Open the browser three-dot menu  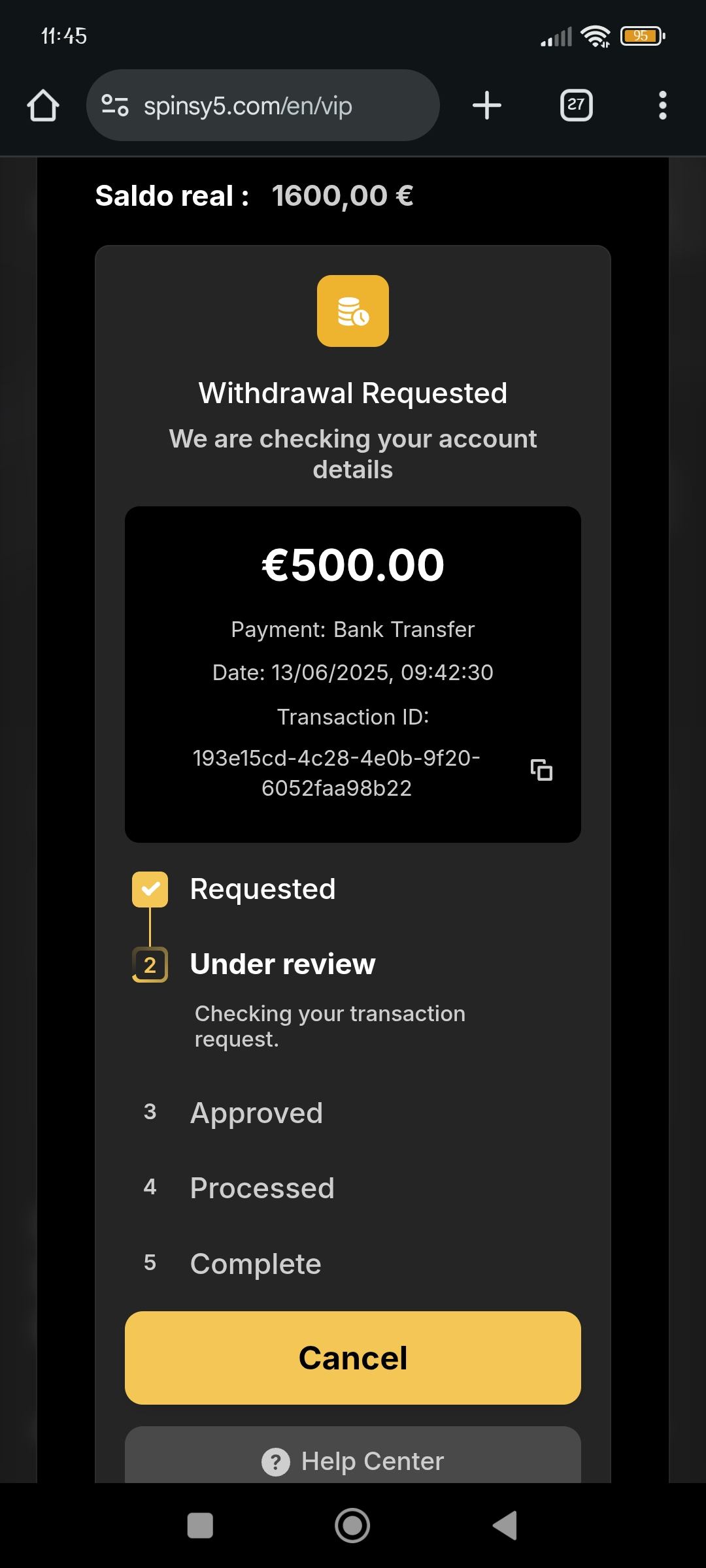click(662, 105)
